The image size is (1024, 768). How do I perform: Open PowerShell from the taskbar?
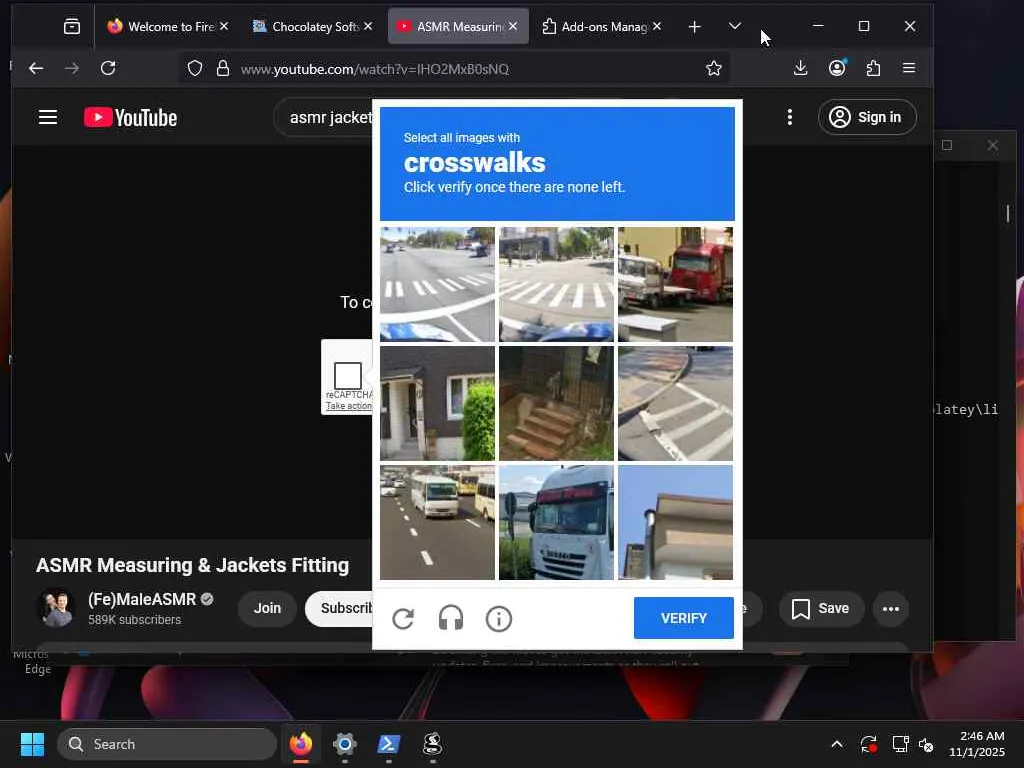coord(389,744)
